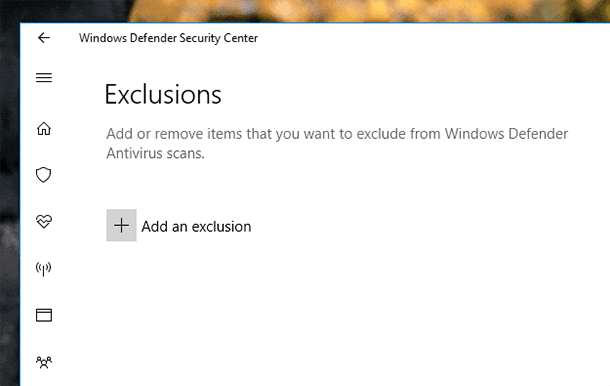Go back using the arrow icon
This screenshot has height=386, width=610.
coord(44,38)
